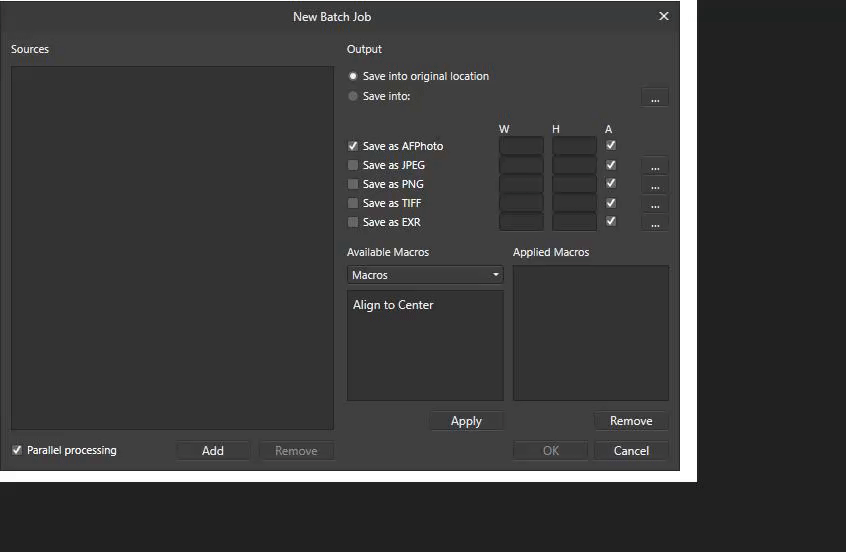Click Add to add source files
The height and width of the screenshot is (552, 846).
[x=213, y=451]
